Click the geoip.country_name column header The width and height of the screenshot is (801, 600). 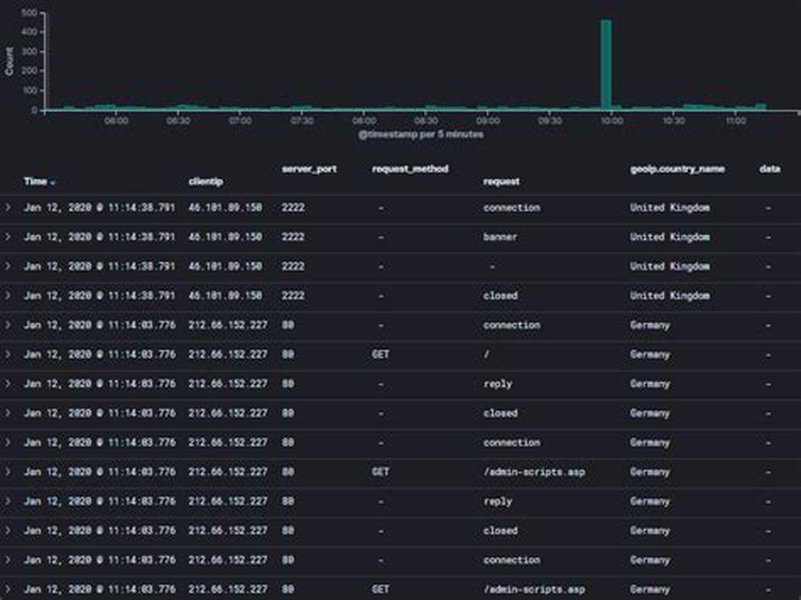click(x=677, y=169)
